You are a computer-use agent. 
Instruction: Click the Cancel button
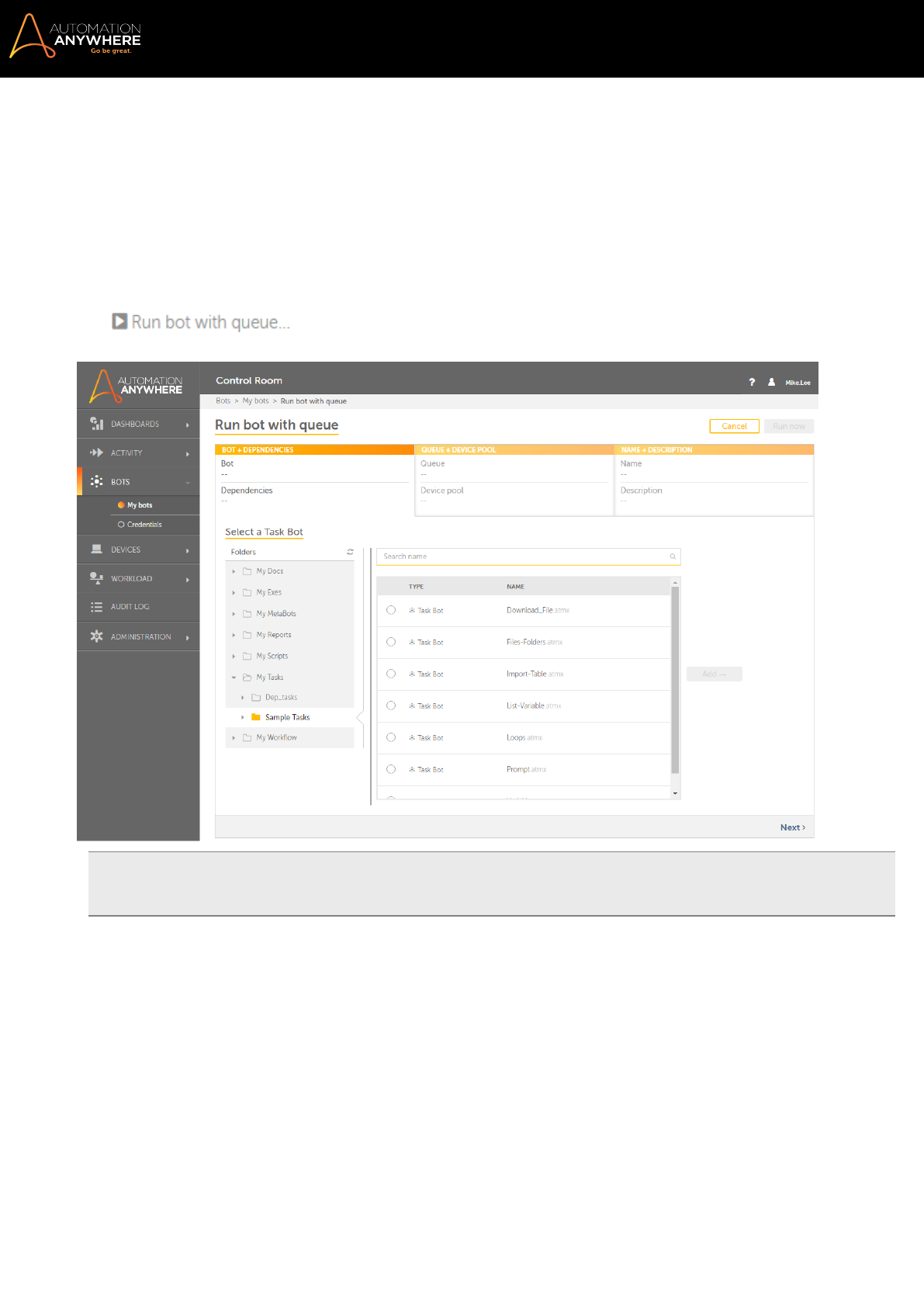point(734,426)
